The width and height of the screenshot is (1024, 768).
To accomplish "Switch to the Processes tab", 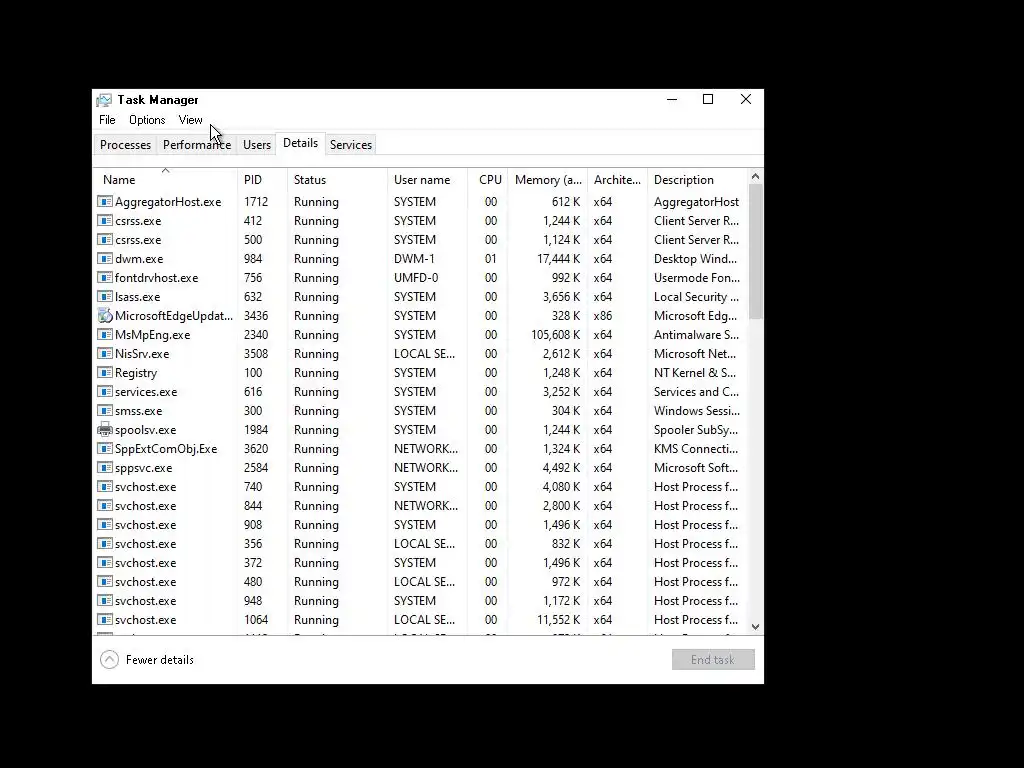I will (125, 145).
